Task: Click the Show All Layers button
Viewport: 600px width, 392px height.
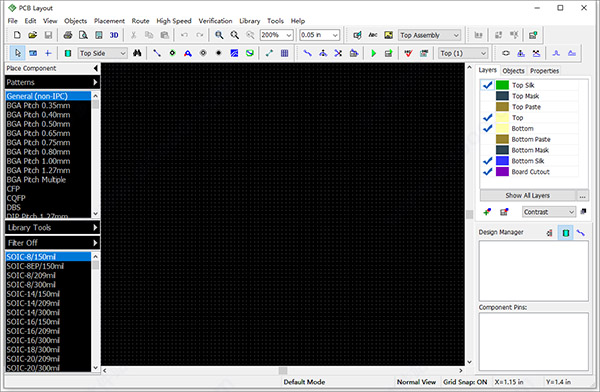Action: [x=527, y=196]
